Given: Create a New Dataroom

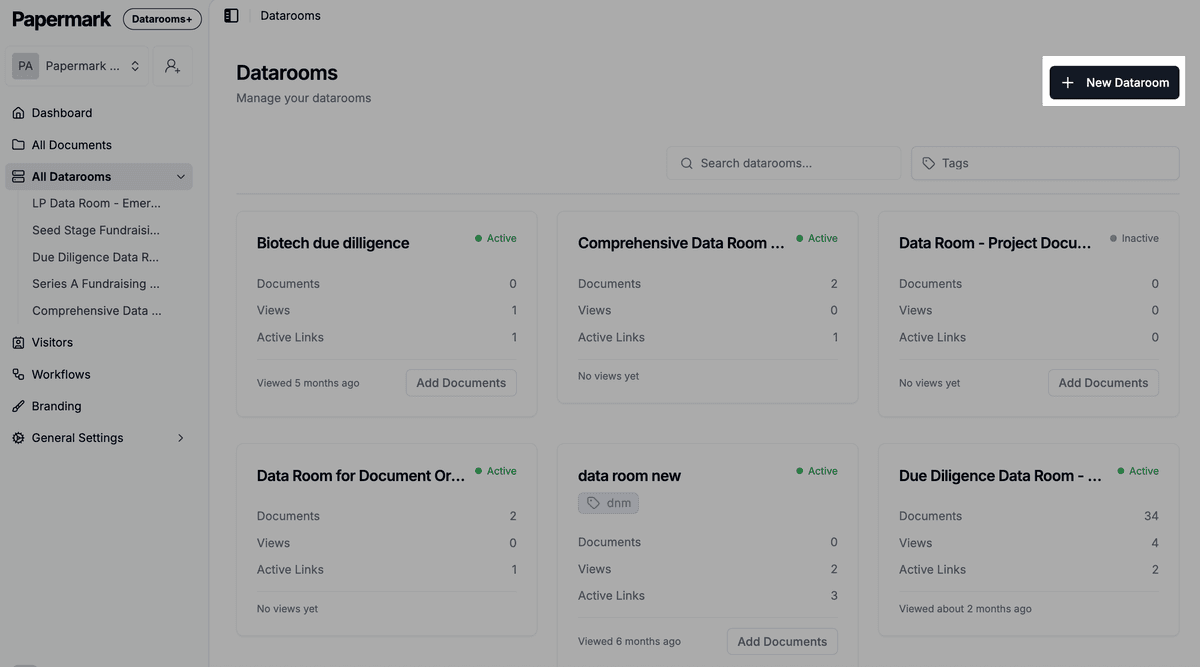Looking at the screenshot, I should 1114,83.
